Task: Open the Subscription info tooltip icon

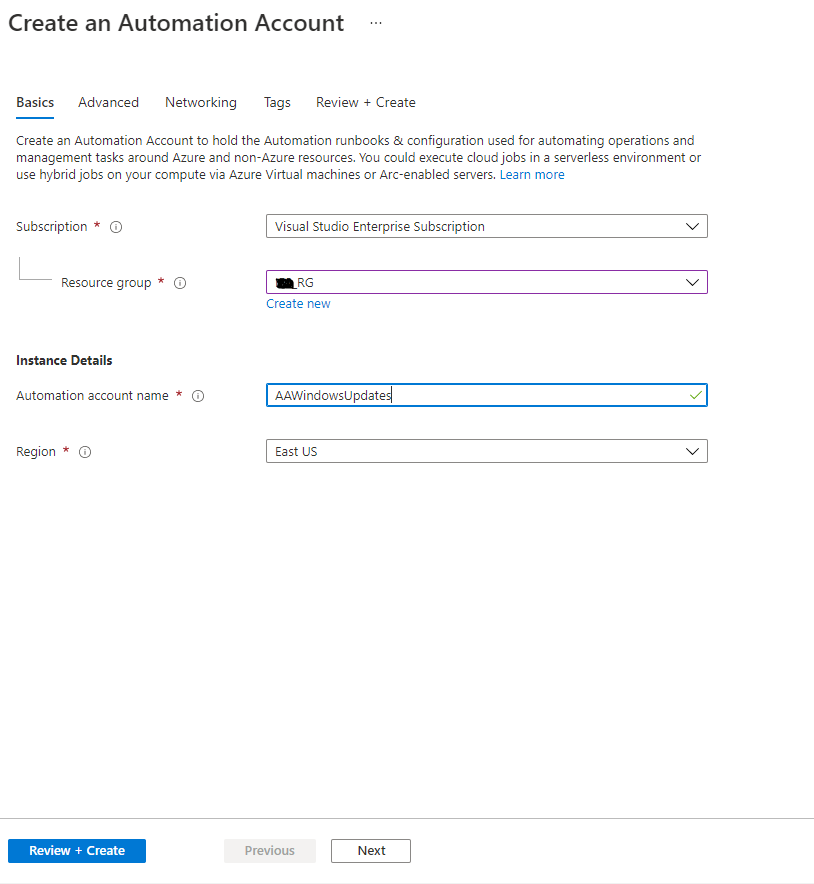Action: pyautogui.click(x=115, y=226)
